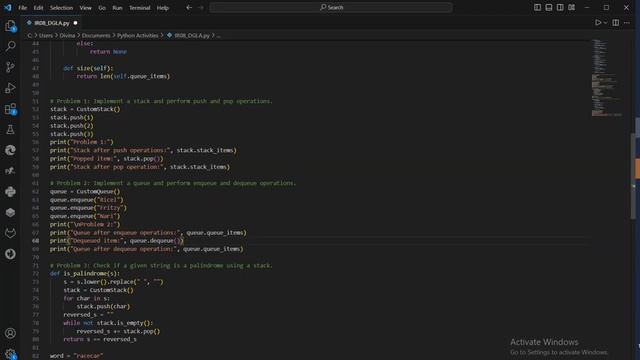Click the running figure activity bar icon
The width and height of the screenshot is (640, 360).
pos(10,171)
